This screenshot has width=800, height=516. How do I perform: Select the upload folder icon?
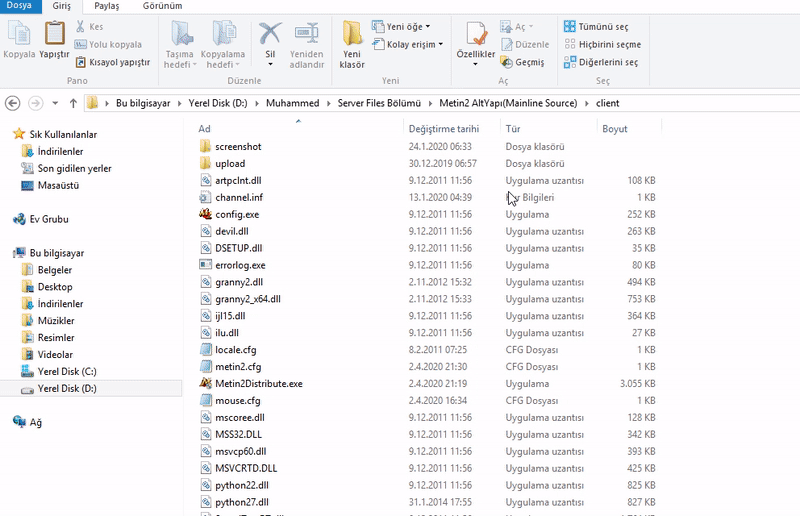click(x=205, y=163)
